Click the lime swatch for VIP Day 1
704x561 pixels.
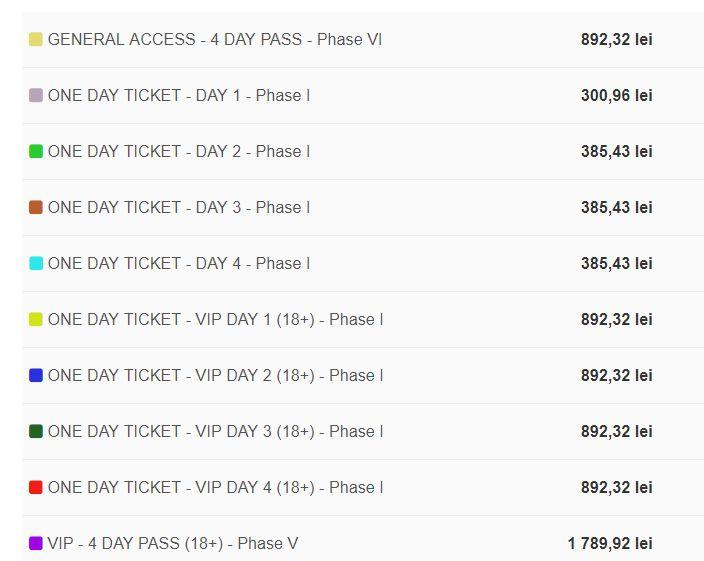click(36, 320)
